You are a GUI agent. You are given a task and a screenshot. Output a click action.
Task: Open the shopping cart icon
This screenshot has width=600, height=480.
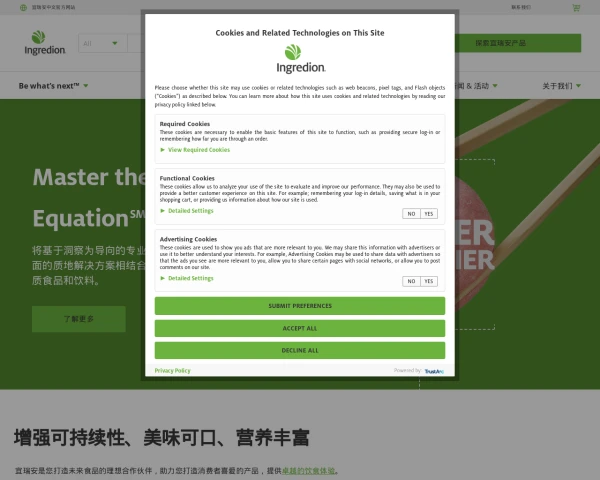coord(576,7)
